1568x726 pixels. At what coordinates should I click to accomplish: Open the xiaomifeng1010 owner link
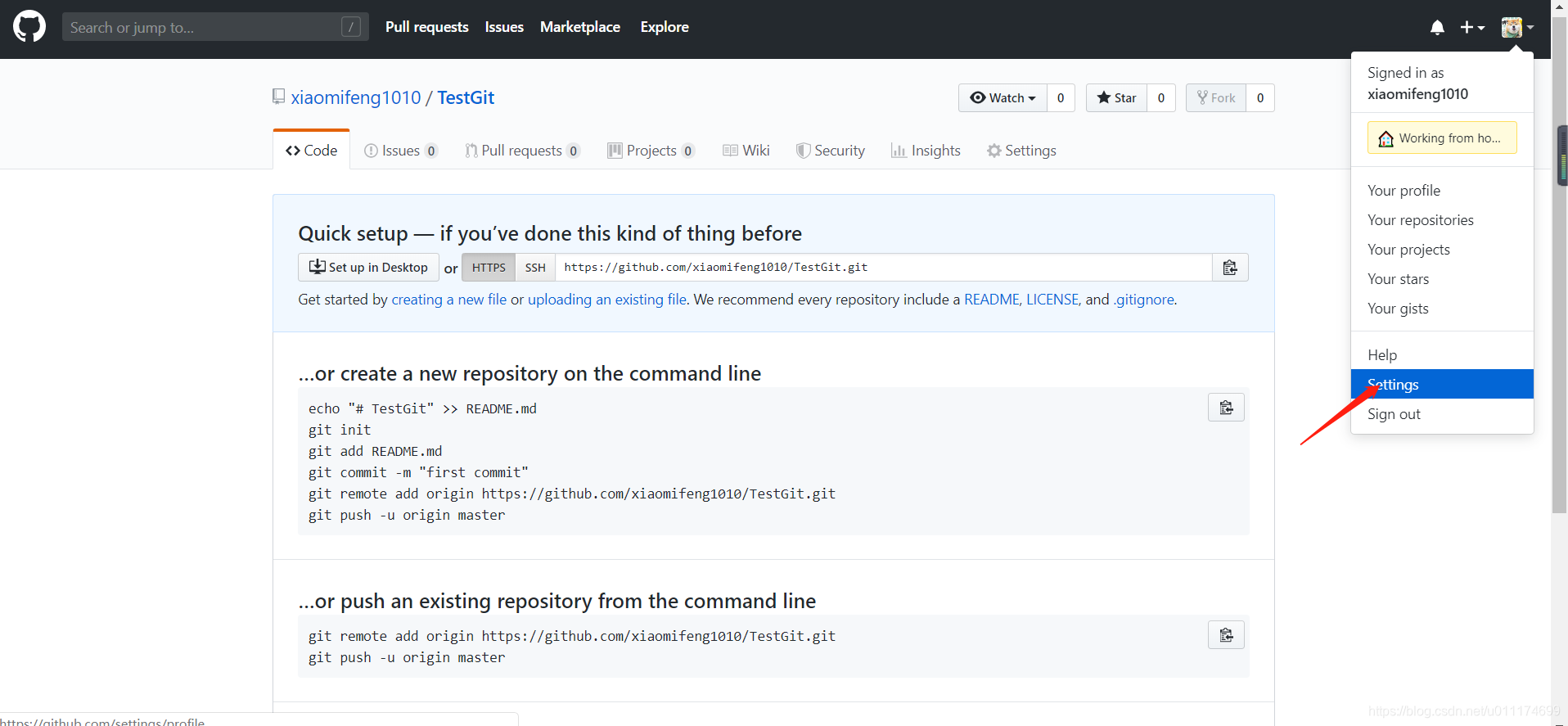pos(356,97)
